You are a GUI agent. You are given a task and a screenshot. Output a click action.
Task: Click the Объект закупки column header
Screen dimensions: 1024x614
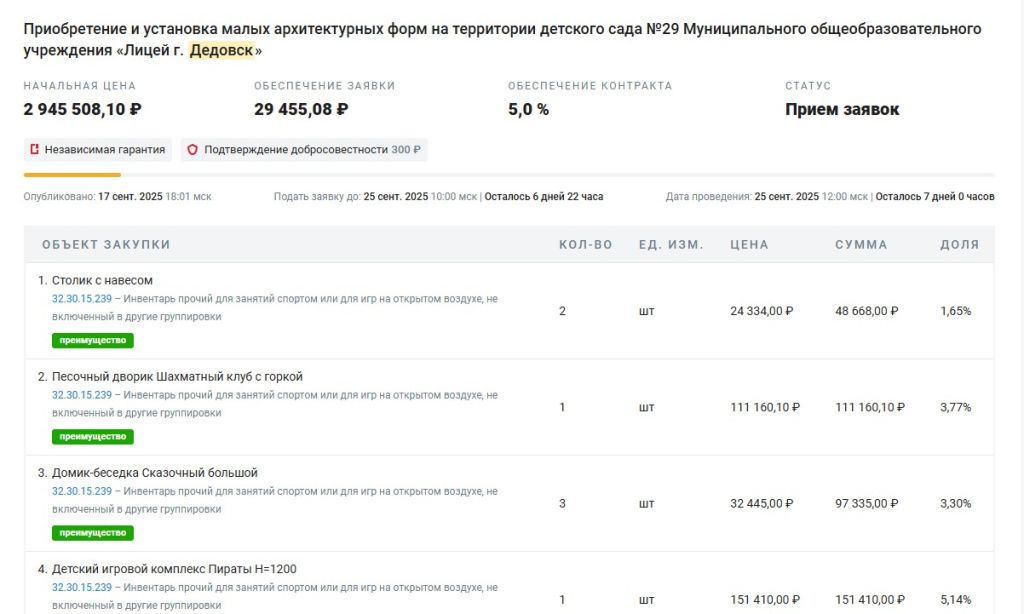[x=106, y=245]
